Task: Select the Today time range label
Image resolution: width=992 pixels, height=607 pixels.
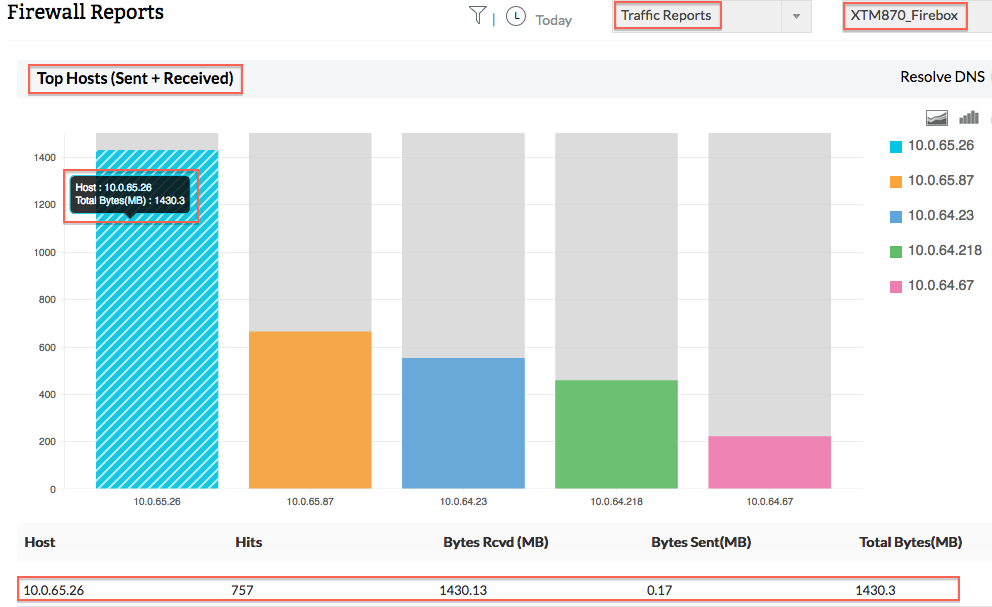Action: 553,20
